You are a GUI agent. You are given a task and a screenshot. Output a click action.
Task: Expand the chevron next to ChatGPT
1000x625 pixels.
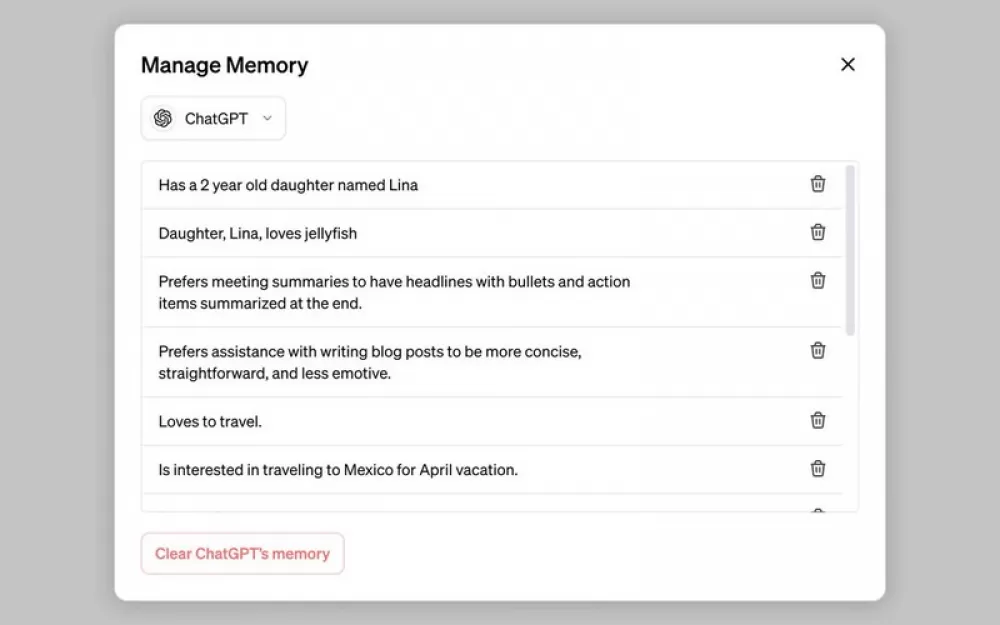[x=267, y=118]
